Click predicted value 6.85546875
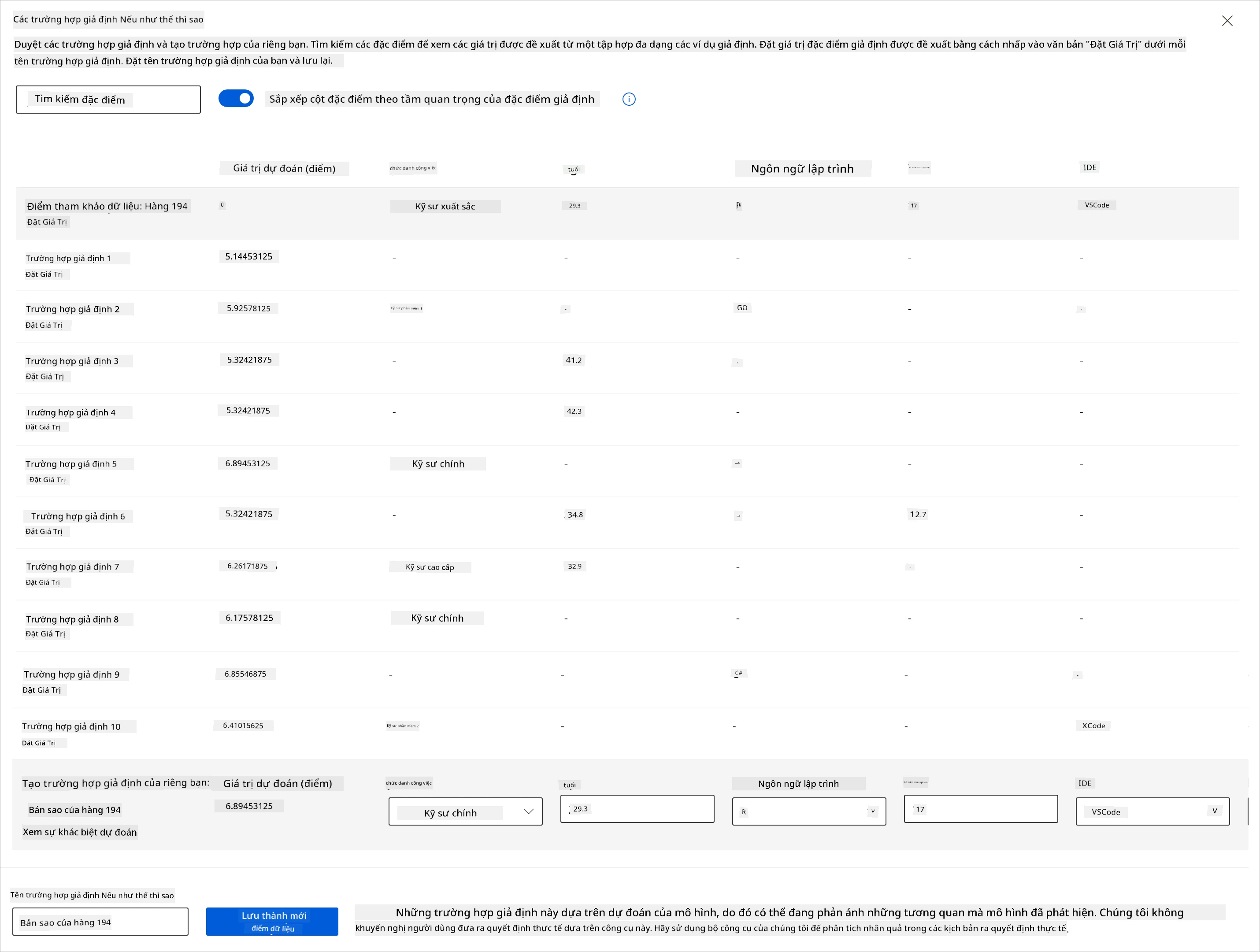The width and height of the screenshot is (1260, 952). click(x=245, y=674)
